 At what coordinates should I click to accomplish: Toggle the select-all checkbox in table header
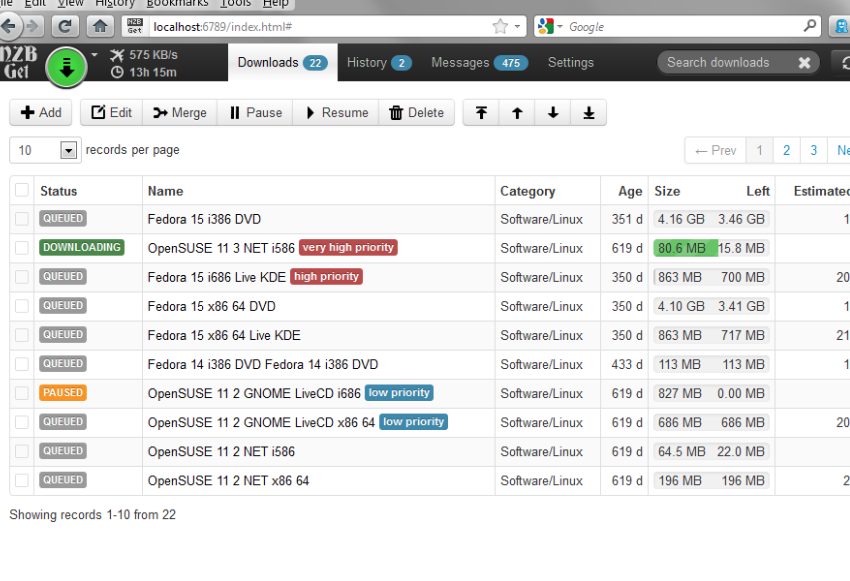[22, 190]
